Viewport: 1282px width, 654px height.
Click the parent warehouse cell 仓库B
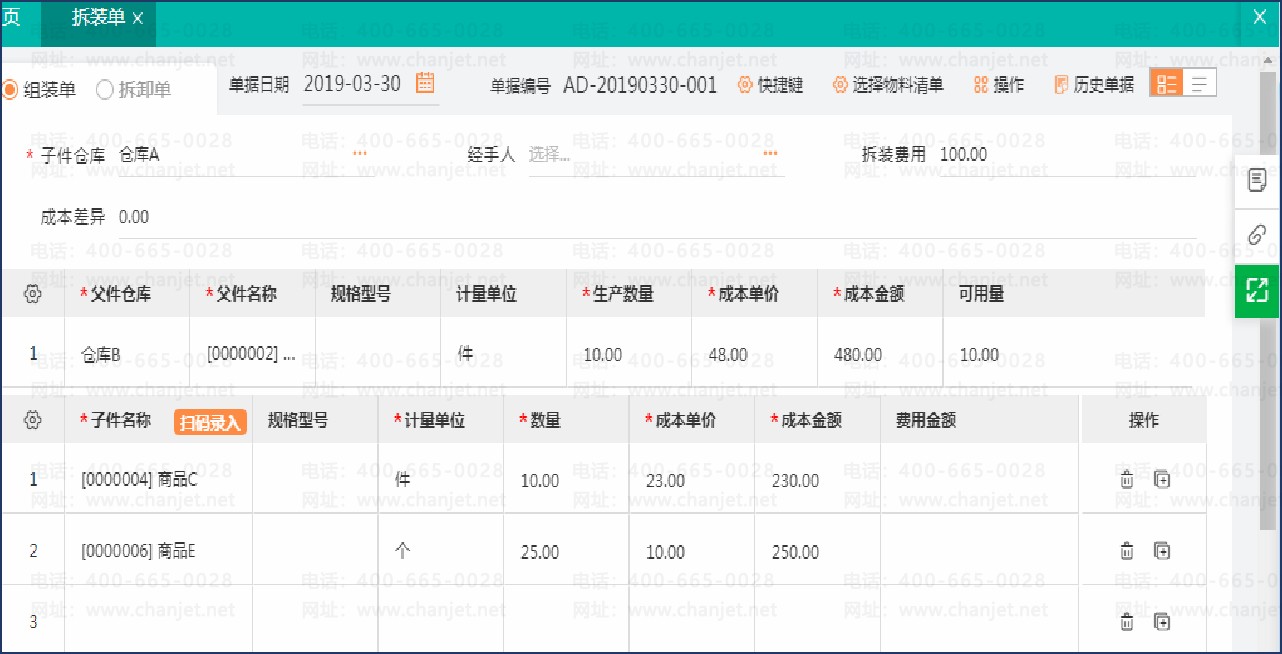pyautogui.click(x=127, y=354)
